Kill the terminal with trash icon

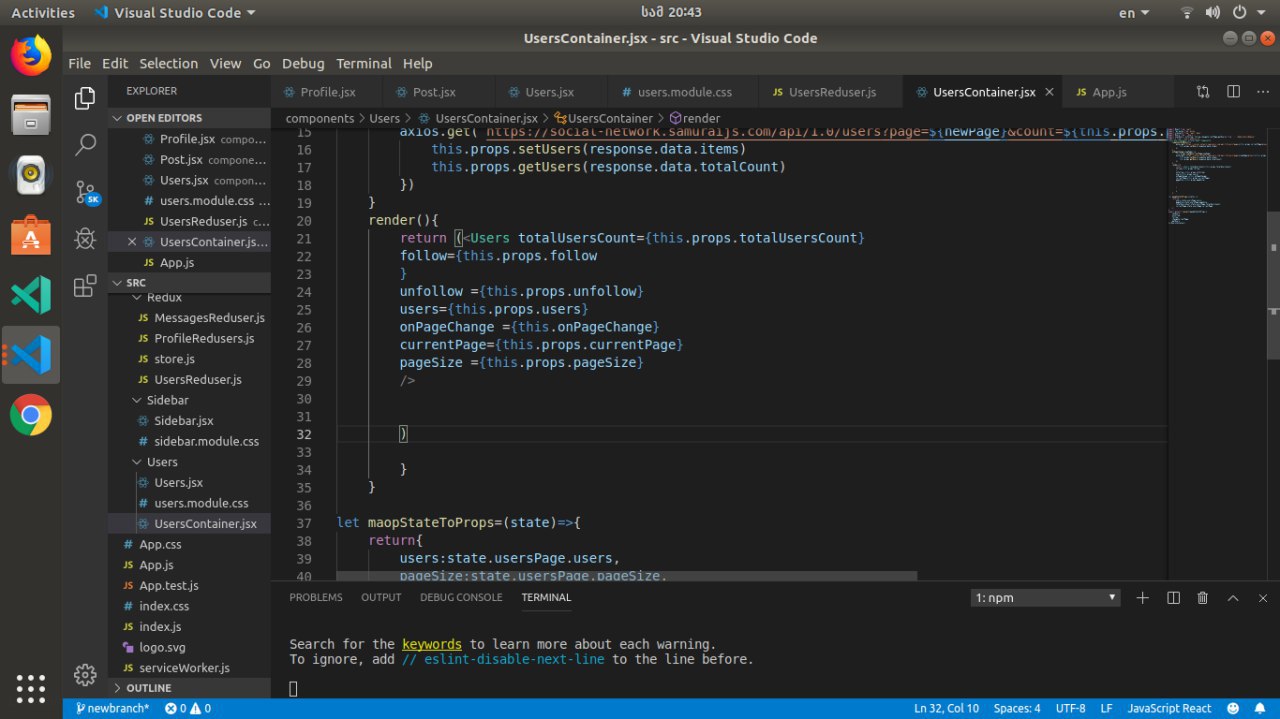[1202, 598]
